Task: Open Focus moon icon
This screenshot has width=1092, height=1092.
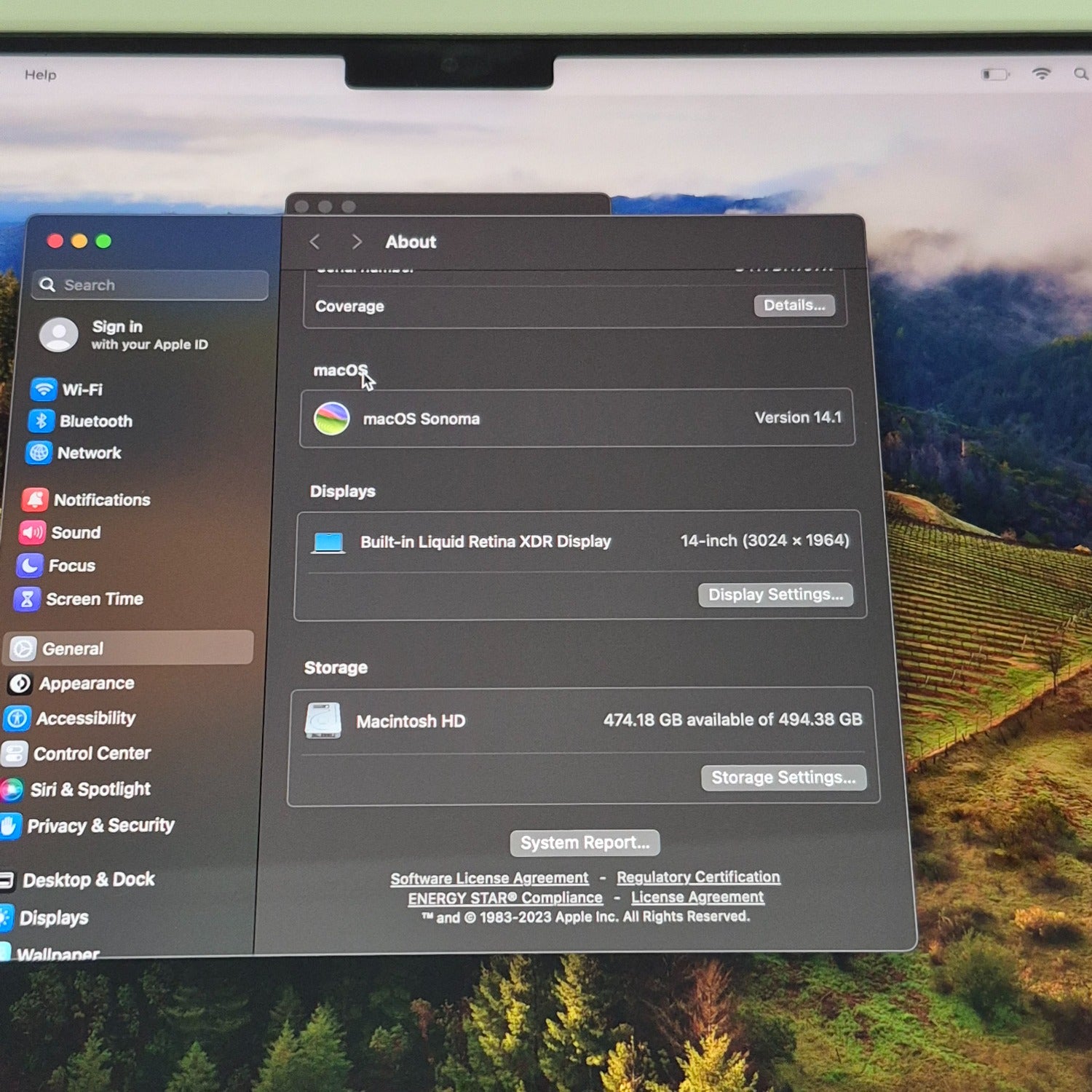Action: click(29, 566)
